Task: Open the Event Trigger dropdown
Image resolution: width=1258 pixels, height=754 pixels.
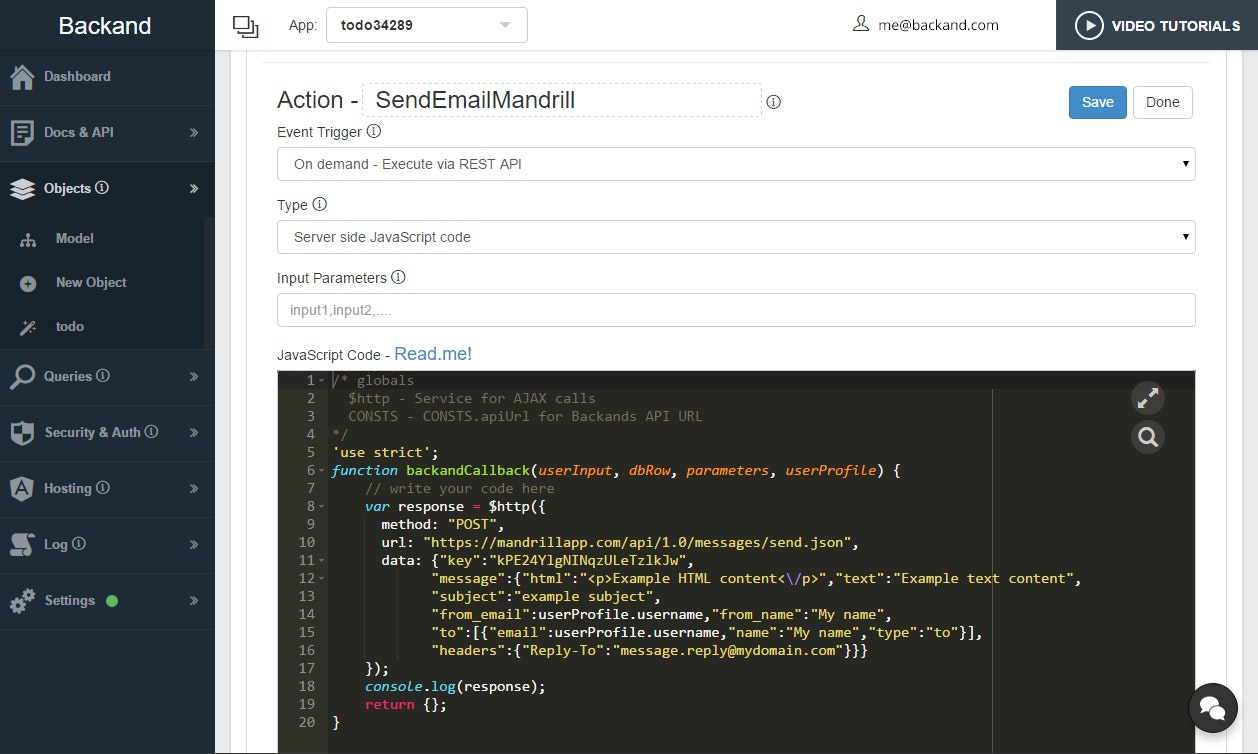Action: (736, 164)
